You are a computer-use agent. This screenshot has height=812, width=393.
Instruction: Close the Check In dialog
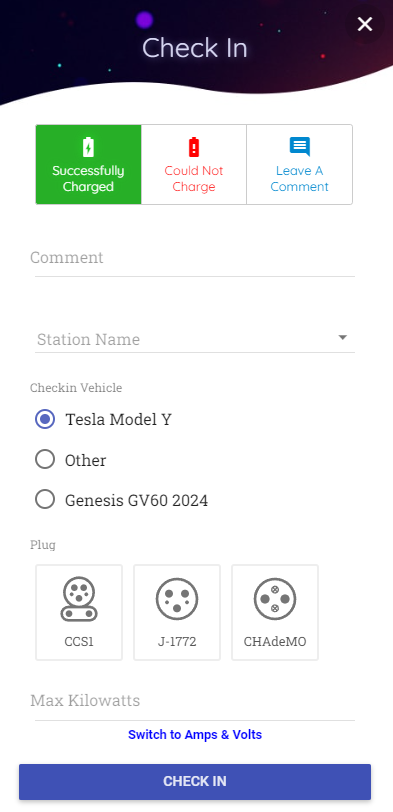click(365, 24)
